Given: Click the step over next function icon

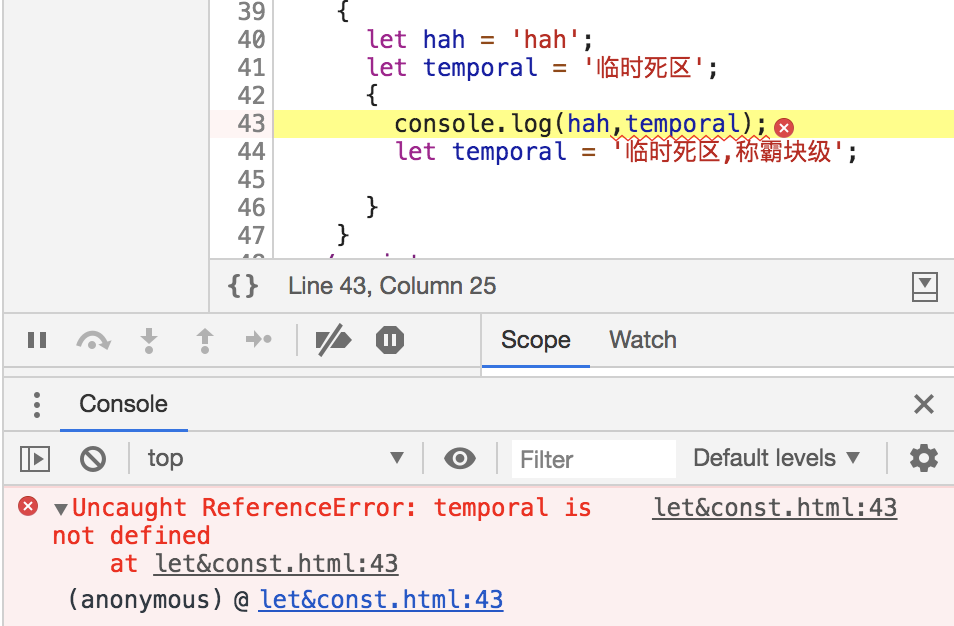Looking at the screenshot, I should (93, 340).
